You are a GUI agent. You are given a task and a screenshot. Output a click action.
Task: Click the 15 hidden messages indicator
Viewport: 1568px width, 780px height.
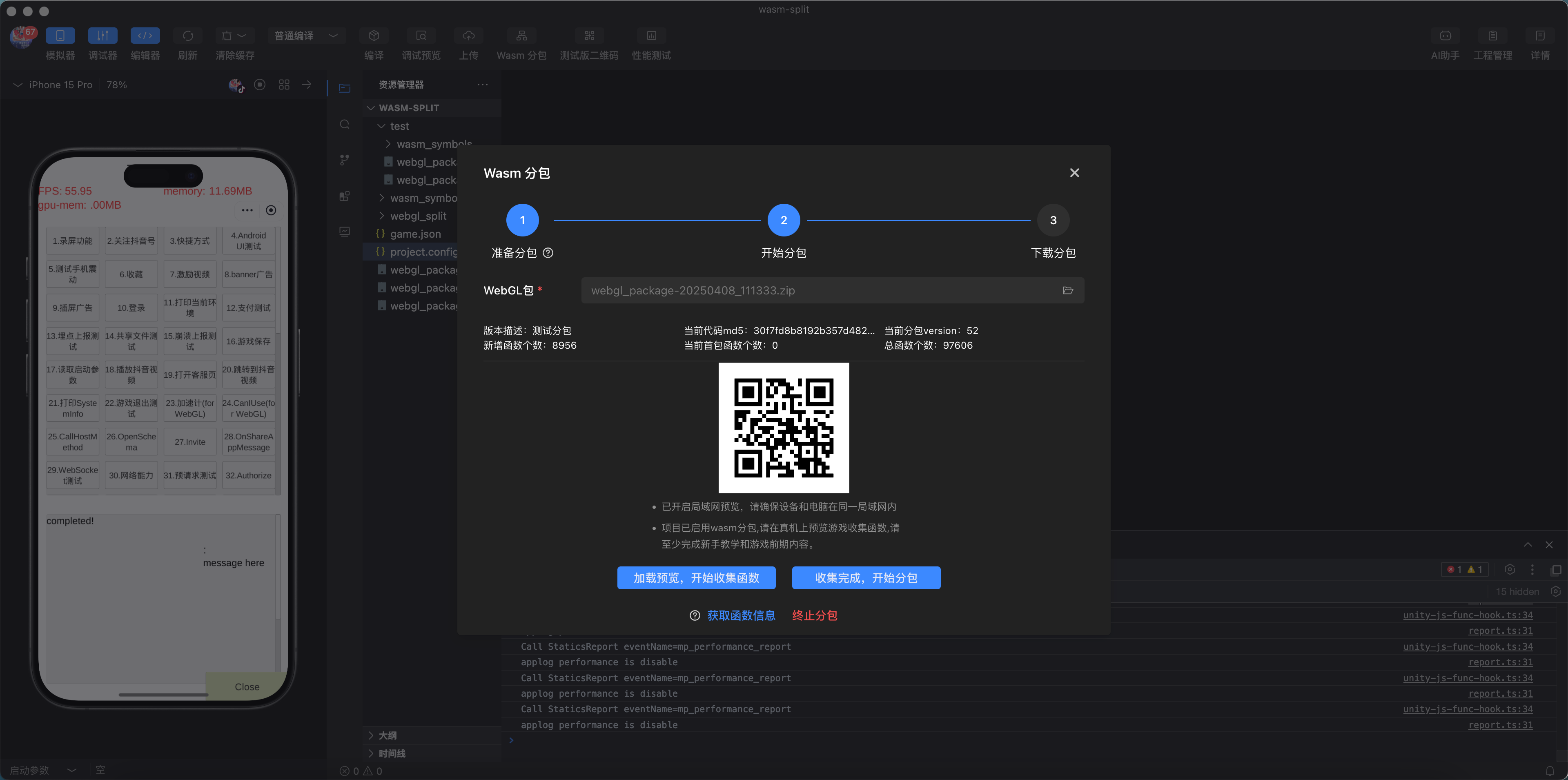point(1517,592)
